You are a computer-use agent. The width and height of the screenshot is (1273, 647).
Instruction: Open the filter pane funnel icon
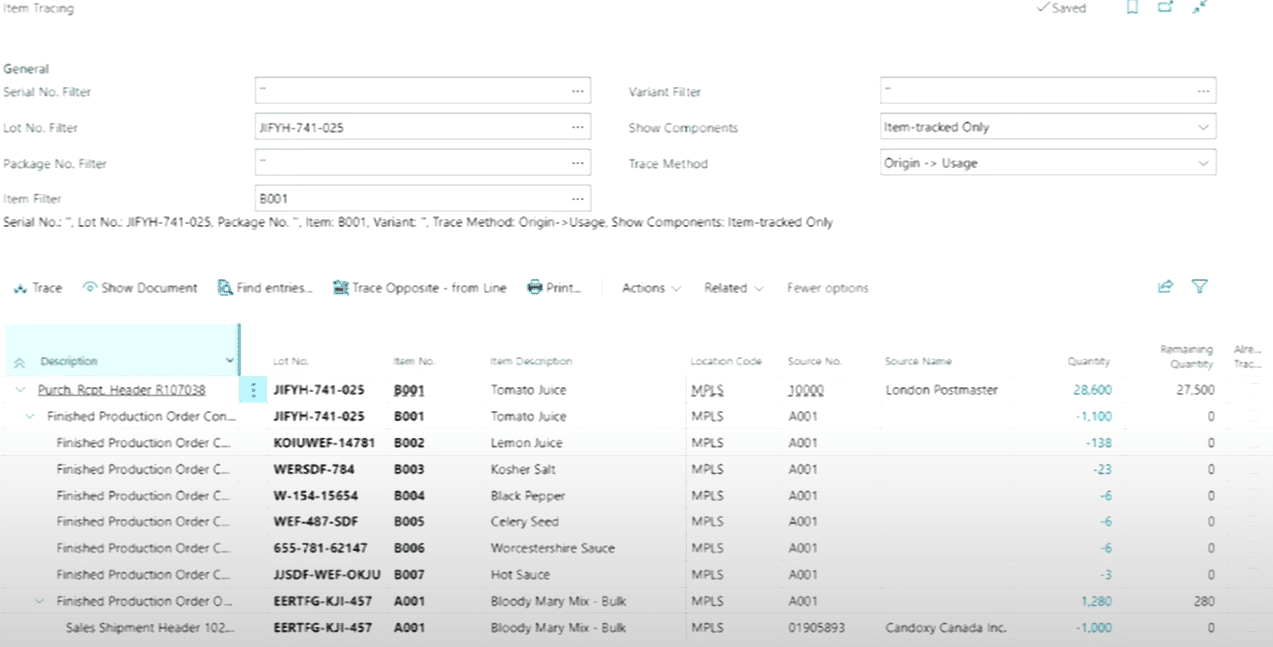pos(1200,287)
